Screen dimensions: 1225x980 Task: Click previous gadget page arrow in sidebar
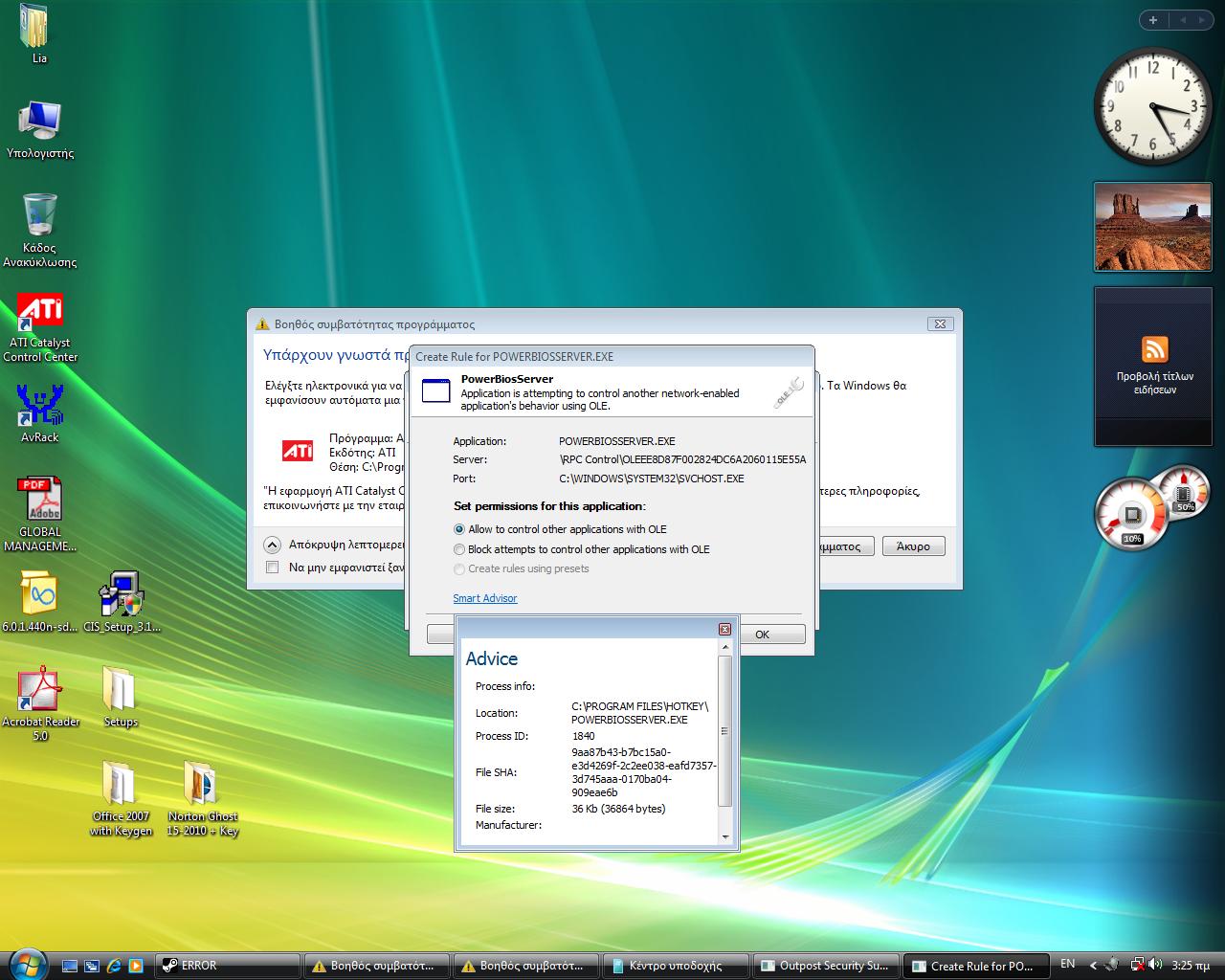click(x=1183, y=19)
